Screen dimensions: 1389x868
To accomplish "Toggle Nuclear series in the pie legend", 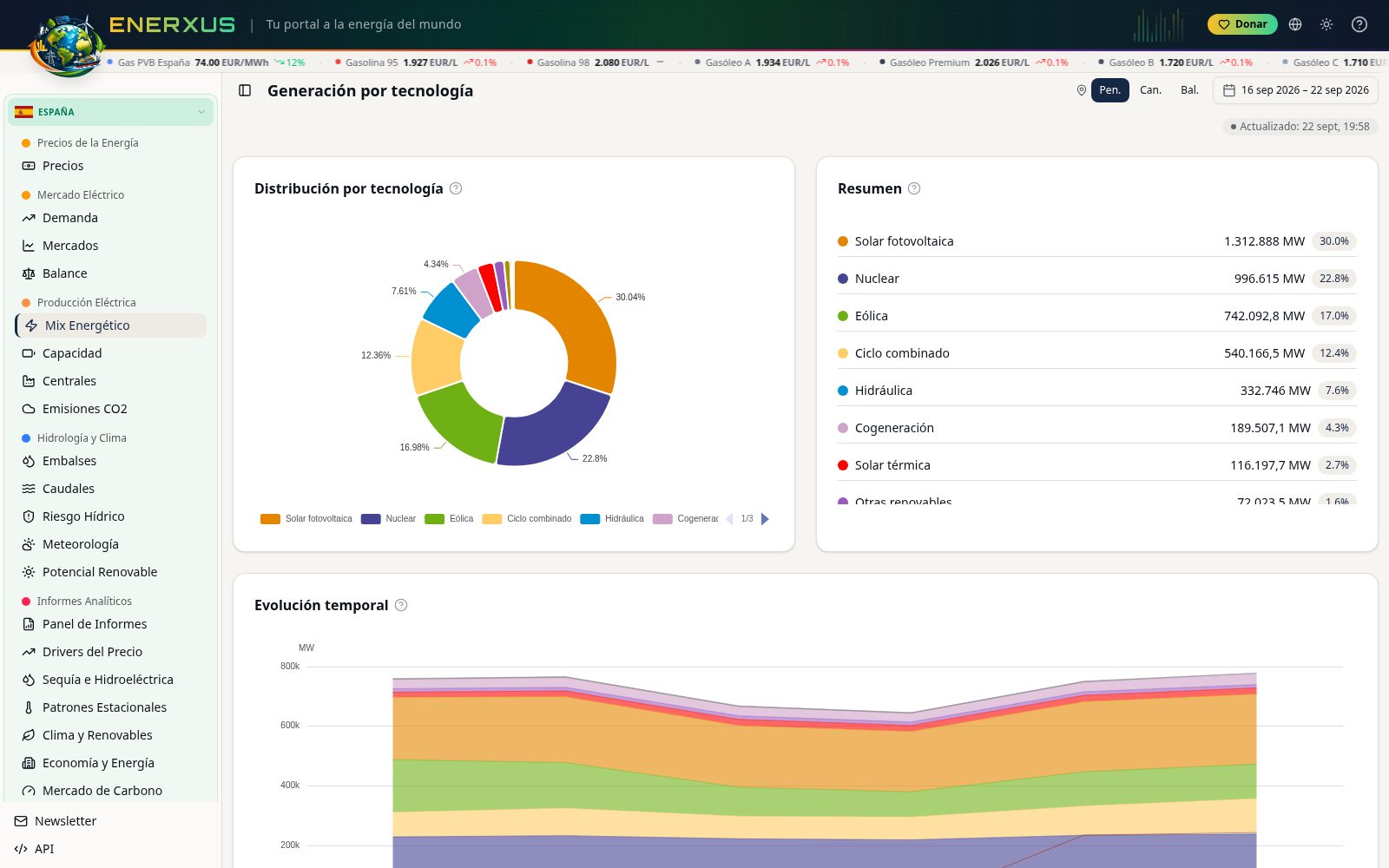I will (389, 519).
